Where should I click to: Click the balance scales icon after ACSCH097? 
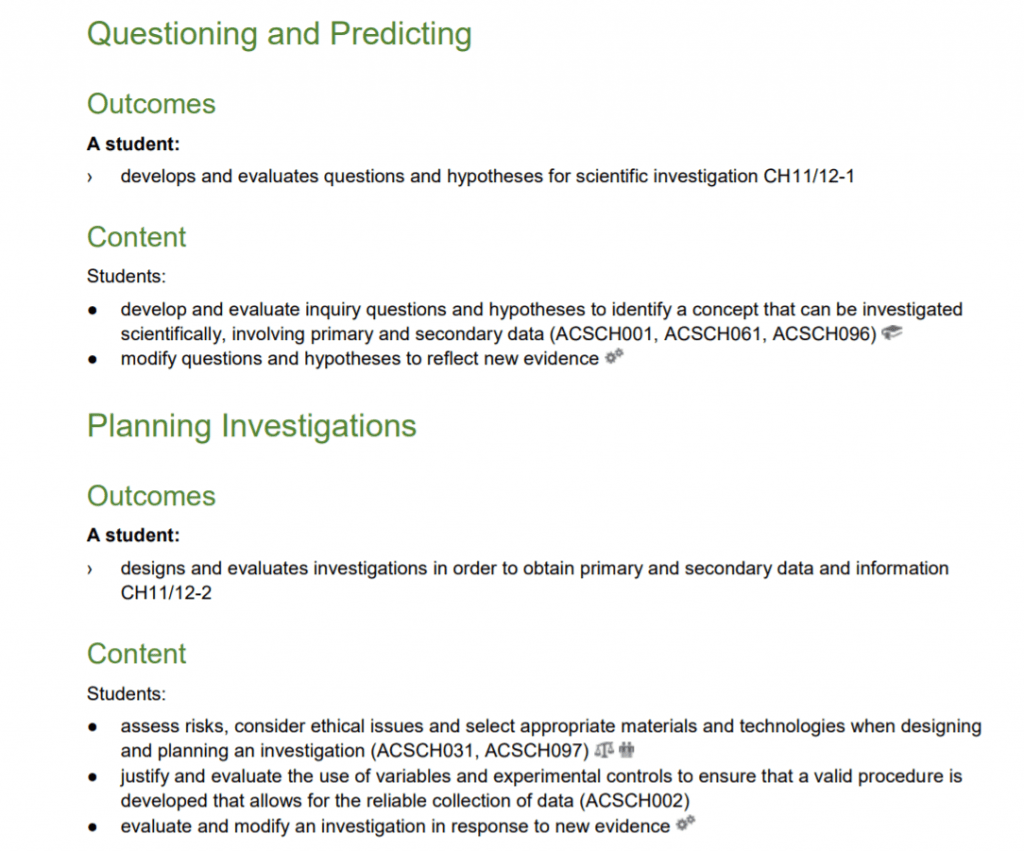[604, 749]
